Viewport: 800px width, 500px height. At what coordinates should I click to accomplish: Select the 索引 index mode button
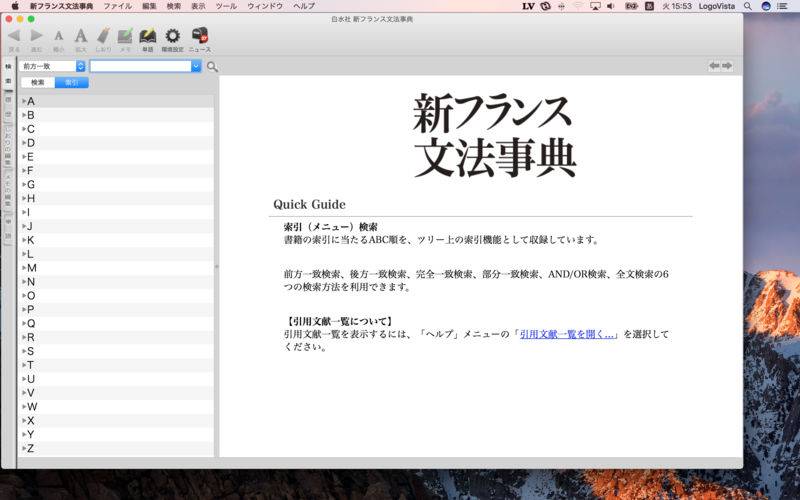[71, 83]
